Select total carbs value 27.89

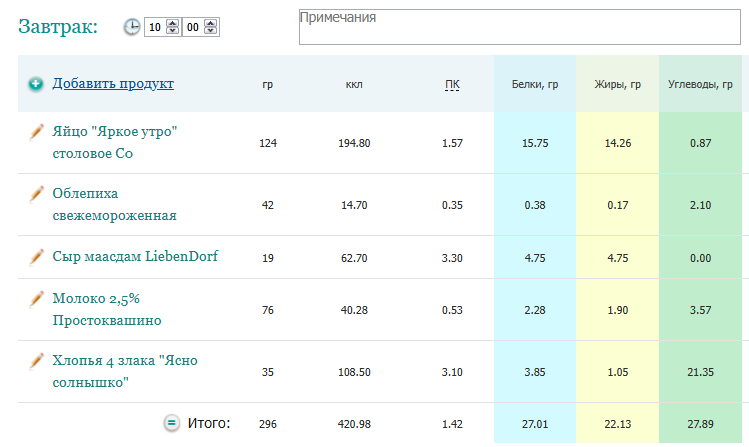tap(700, 424)
